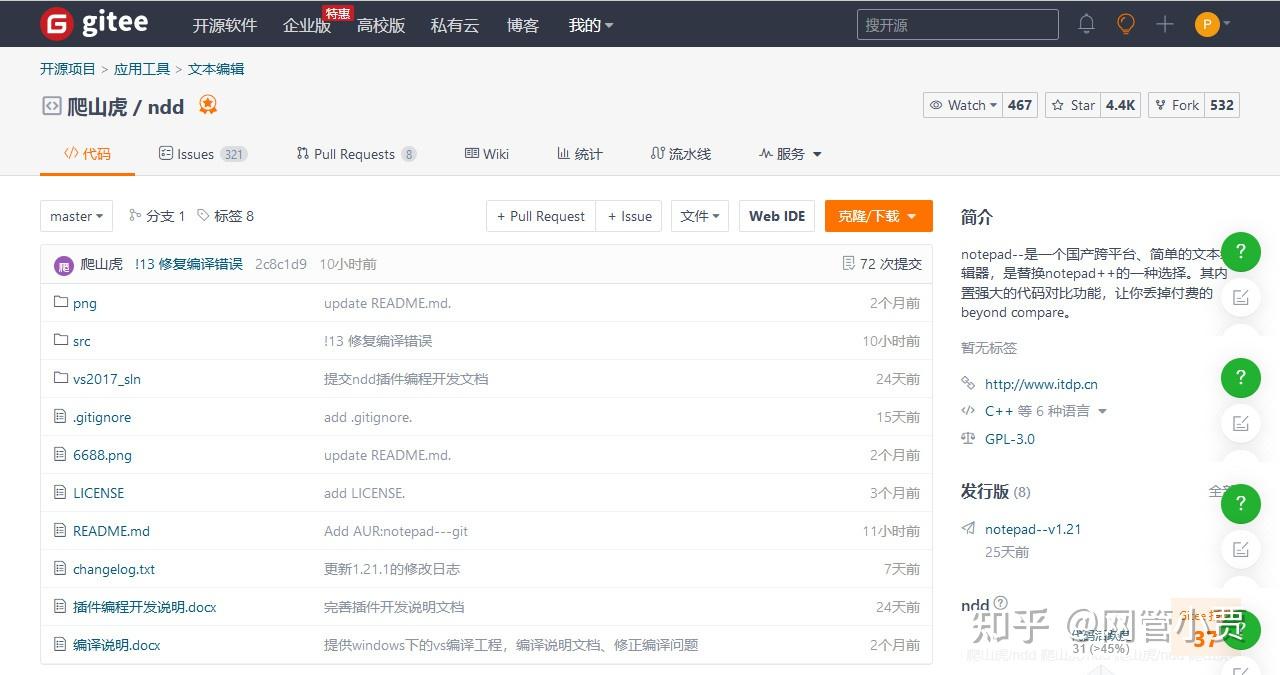Click the src folder icon

(x=61, y=340)
